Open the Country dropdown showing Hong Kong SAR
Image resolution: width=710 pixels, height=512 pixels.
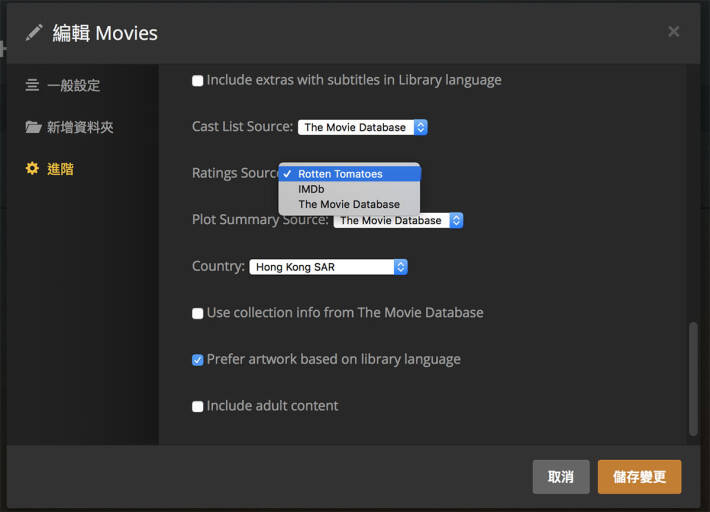tap(328, 267)
